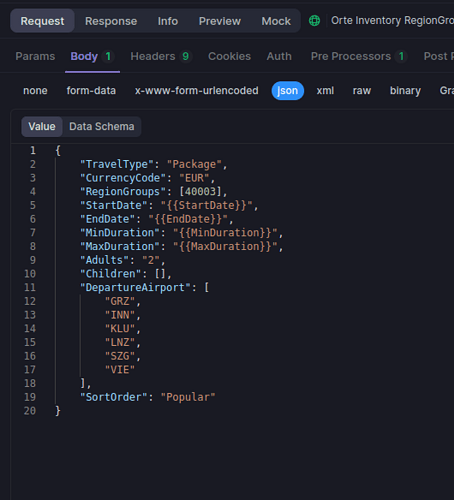Select the none body type
Viewport: 454px width, 500px height.
pyautogui.click(x=35, y=91)
